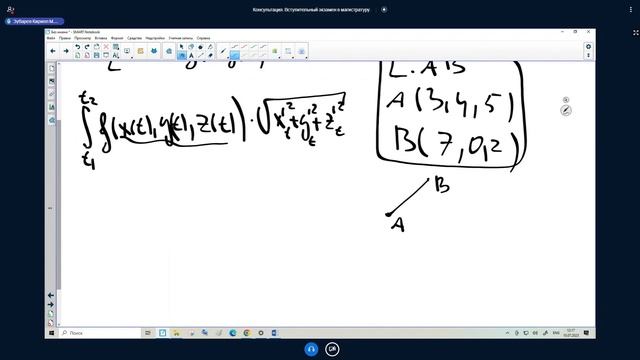Open the pen type dropdown arrow
The width and height of the screenshot is (640, 360).
coord(228,58)
